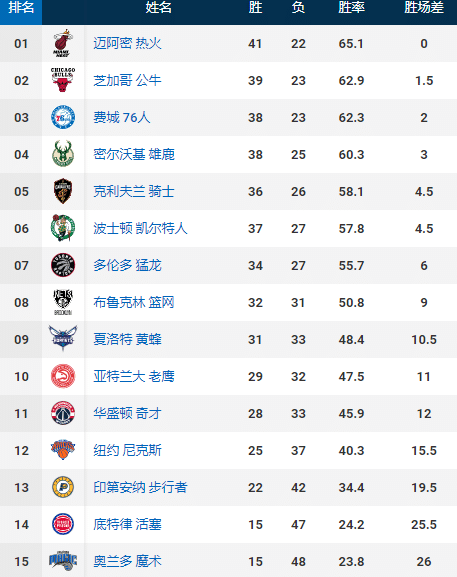Viewport: 457px width, 577px height.
Task: Sort by the 排名 column header
Action: click(x=21, y=7)
